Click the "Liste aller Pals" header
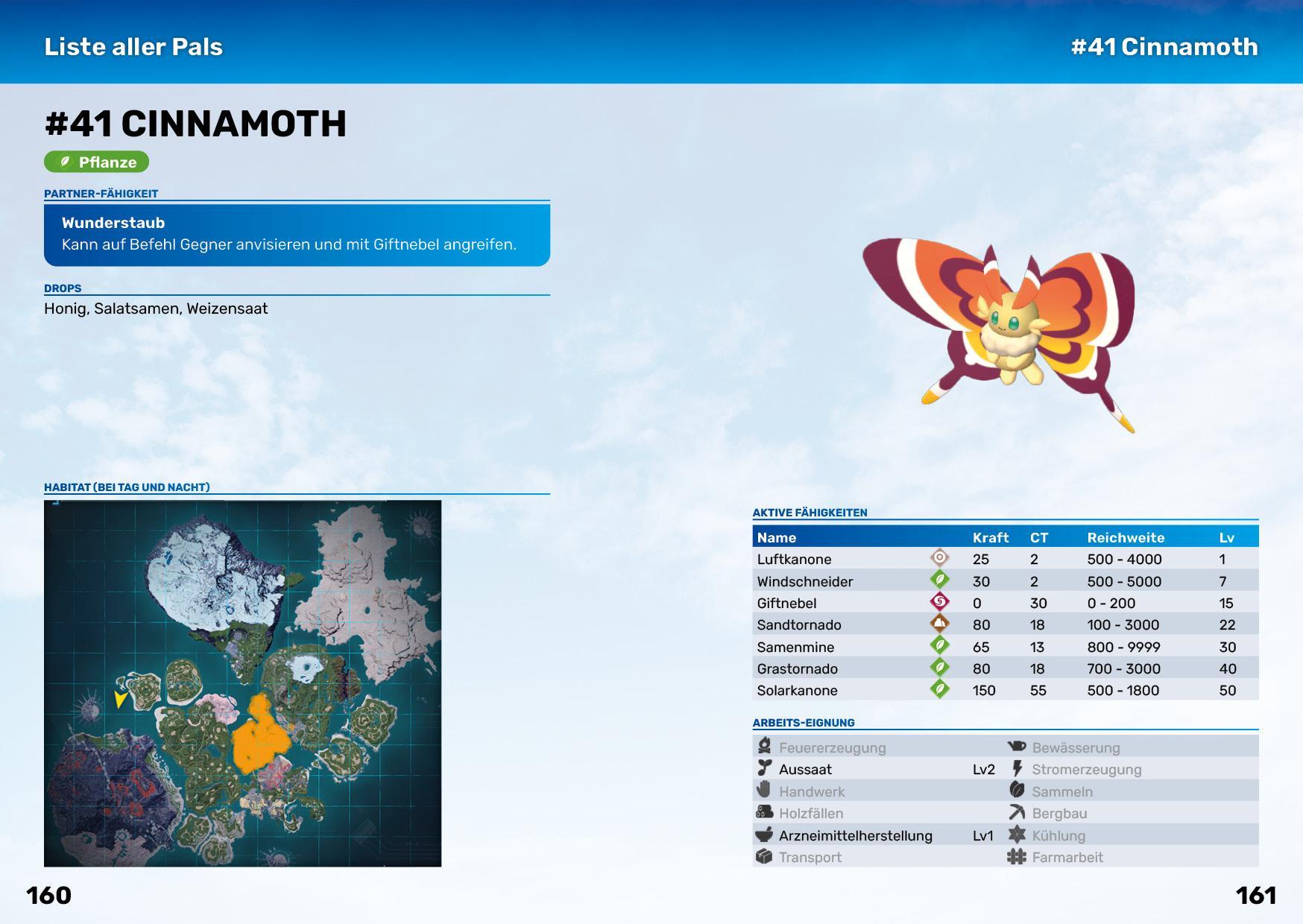This screenshot has width=1303, height=924. click(133, 46)
